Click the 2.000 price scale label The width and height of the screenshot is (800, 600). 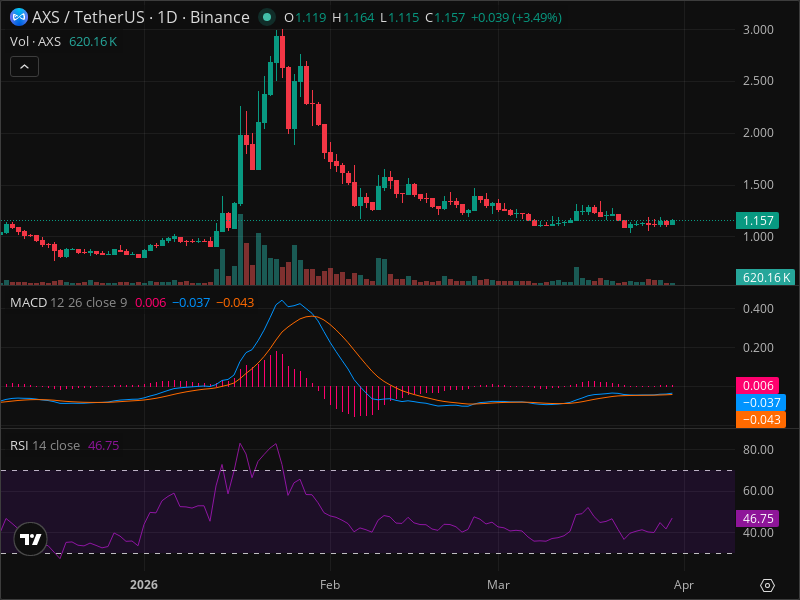click(758, 133)
